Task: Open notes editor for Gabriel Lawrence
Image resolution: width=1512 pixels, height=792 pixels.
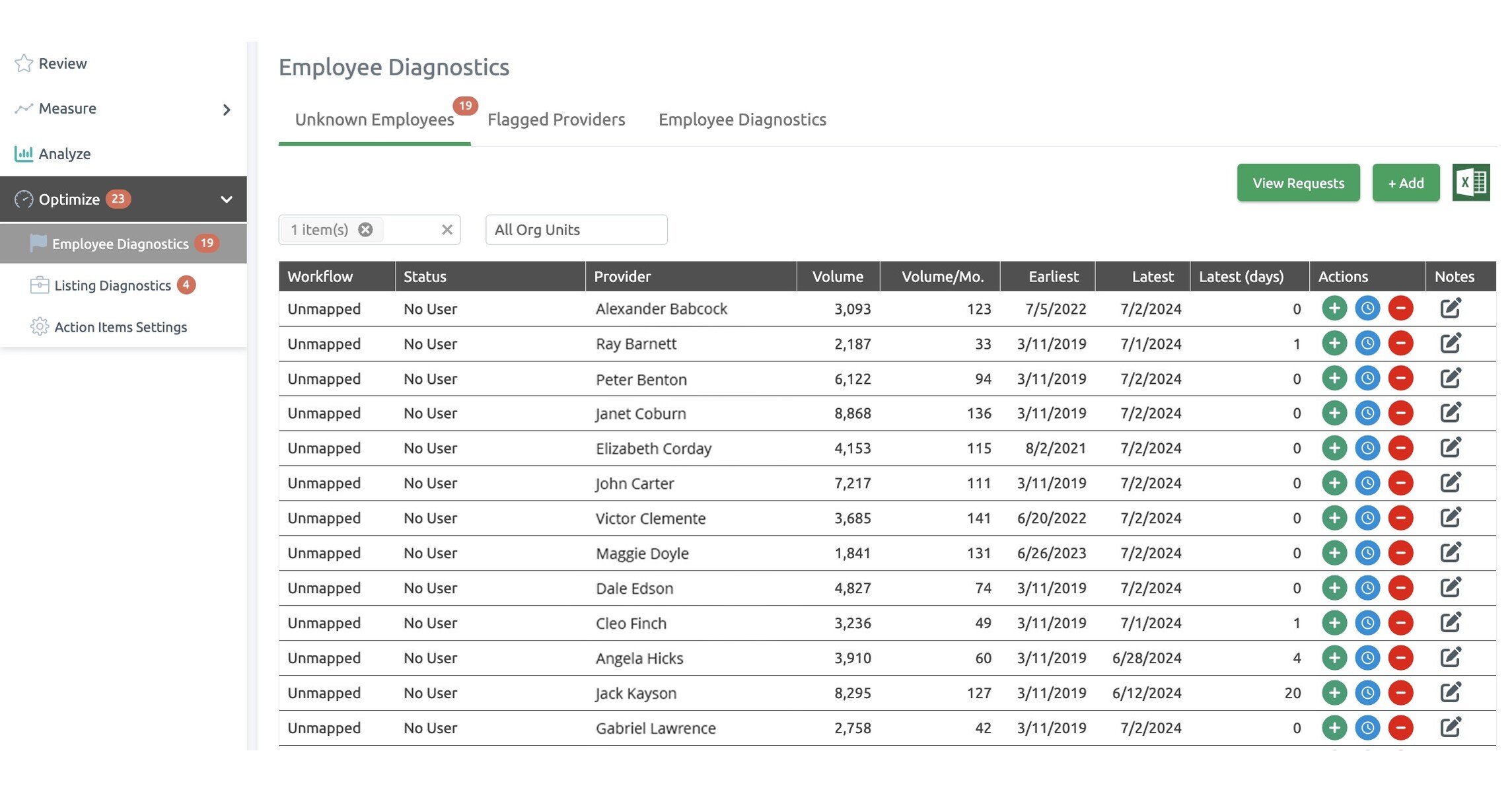Action: coord(1451,727)
